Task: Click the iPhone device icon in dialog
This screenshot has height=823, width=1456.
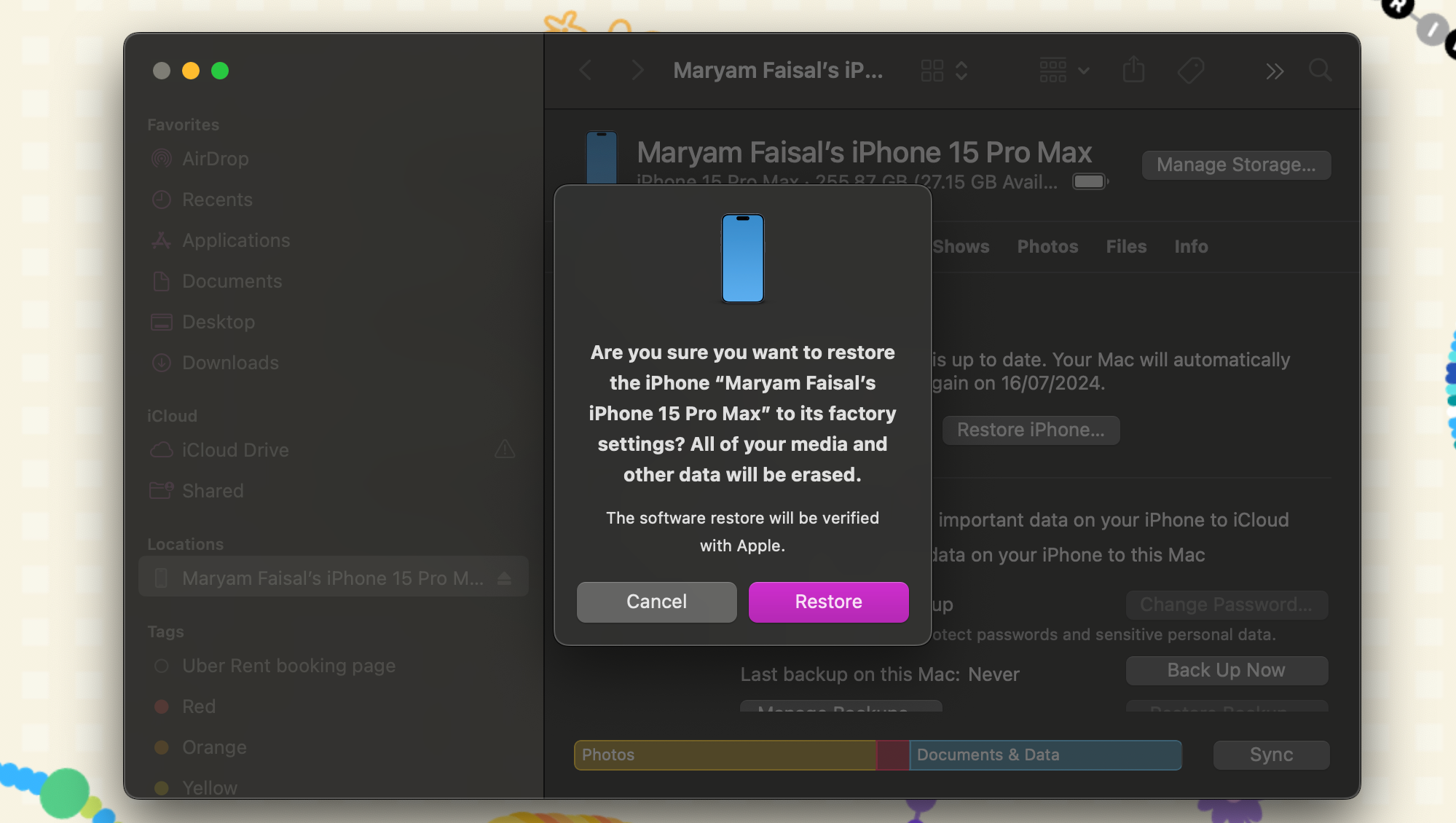Action: point(742,258)
